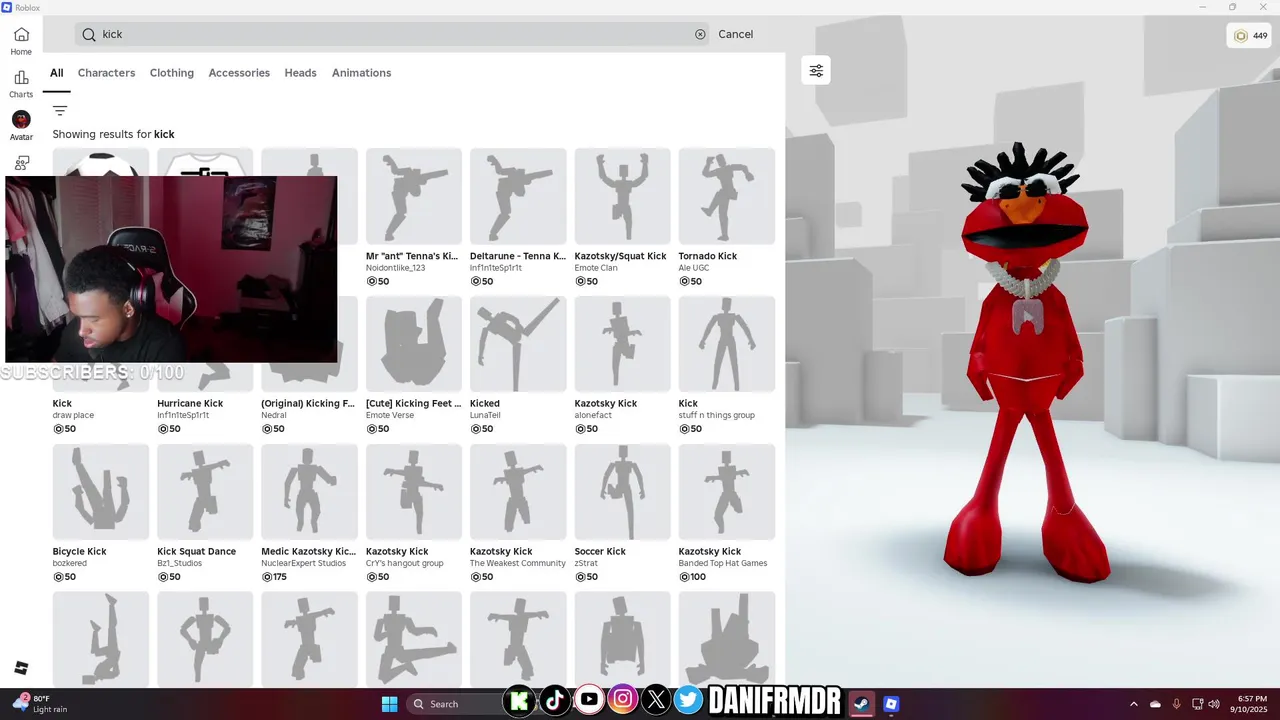
Task: Select Kick by stuff n things group
Action: click(x=726, y=344)
